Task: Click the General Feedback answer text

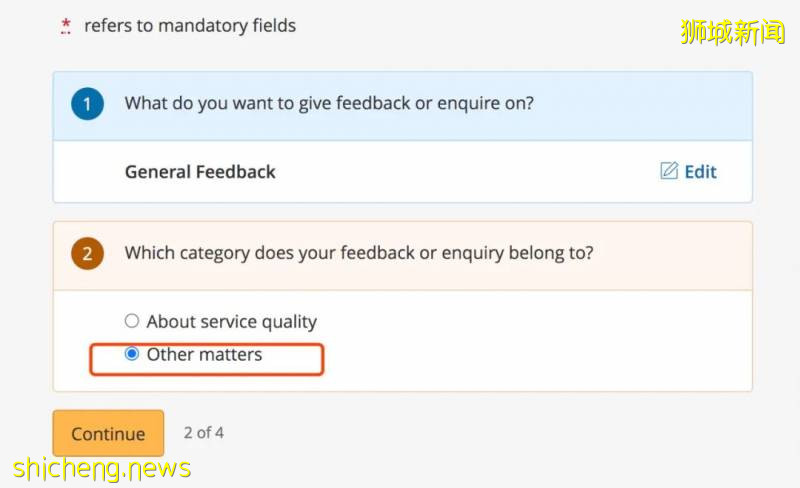Action: click(200, 171)
